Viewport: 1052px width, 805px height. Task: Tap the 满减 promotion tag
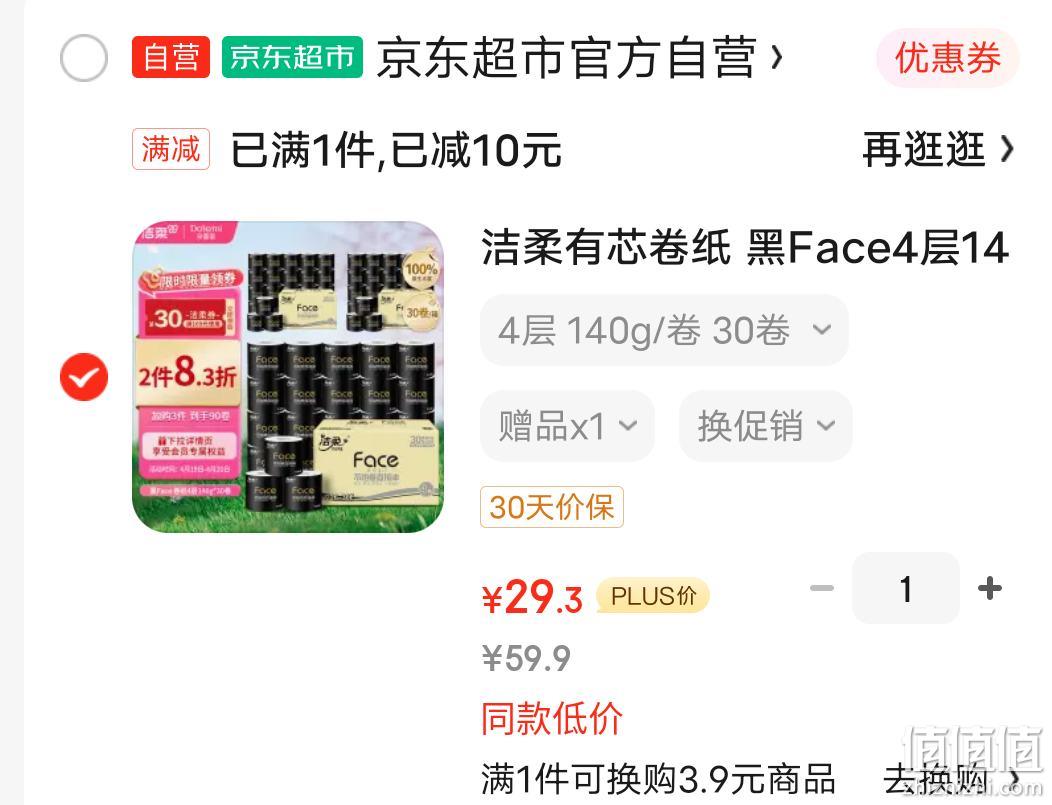170,149
